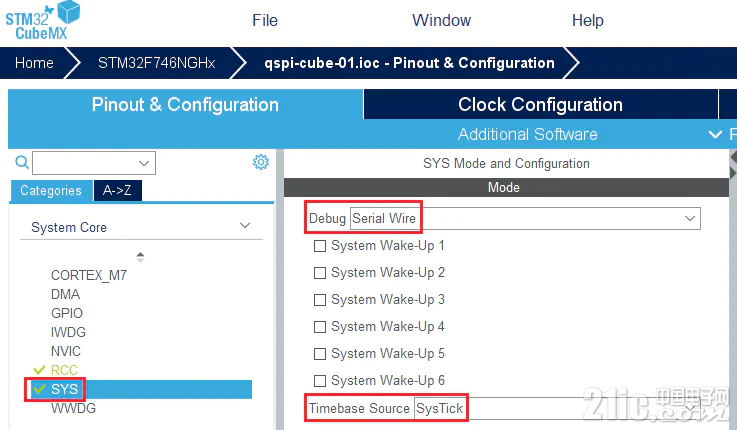Open the Timebase Source SysTick dropdown
This screenshot has height=430, width=737.
click(557, 408)
